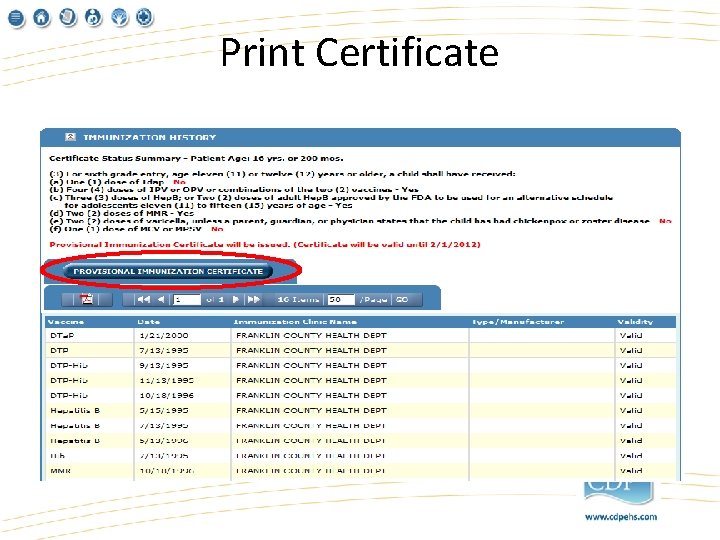Go to the next results page
This screenshot has width=720, height=540.
tap(236, 299)
